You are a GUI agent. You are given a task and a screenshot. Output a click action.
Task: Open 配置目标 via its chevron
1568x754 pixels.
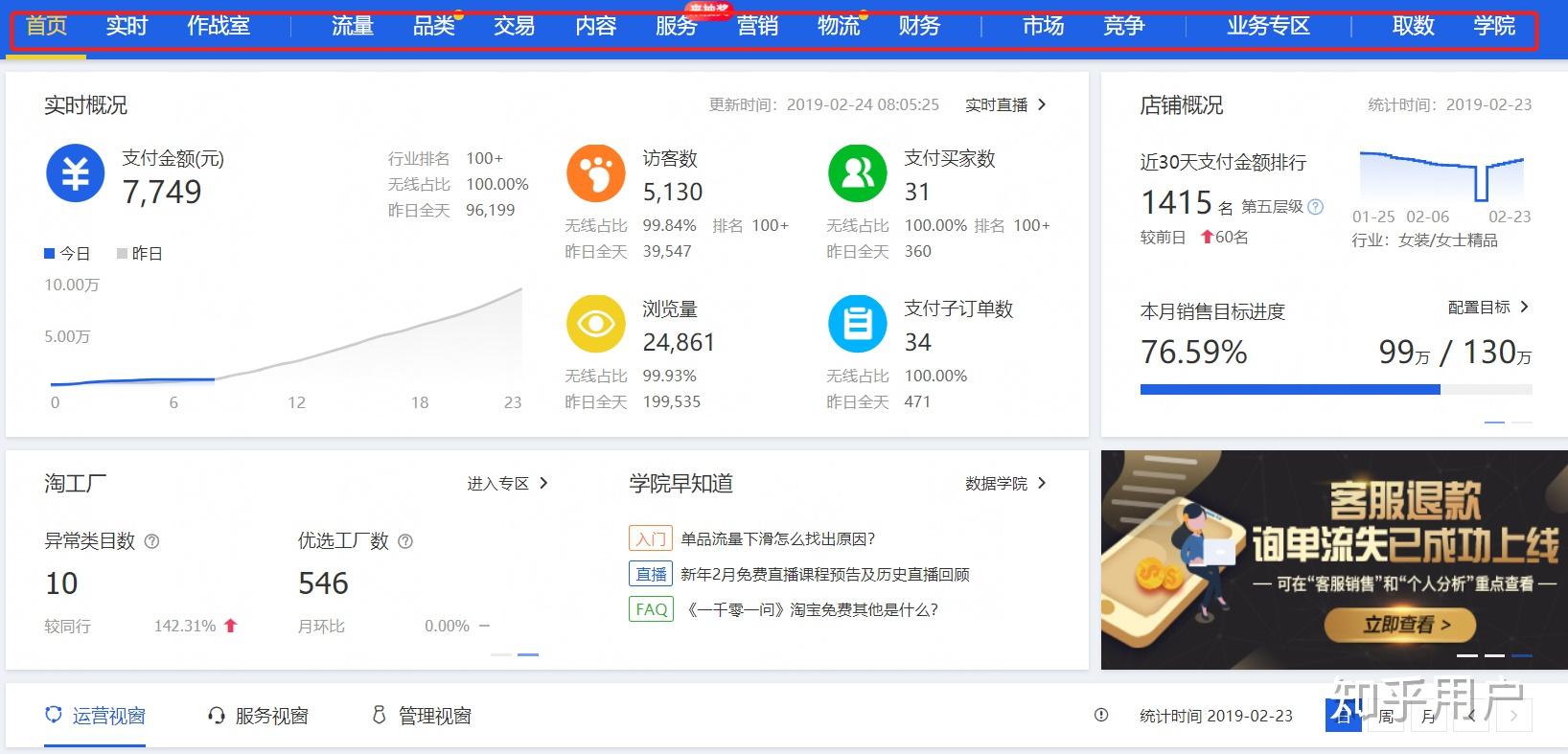(1525, 307)
